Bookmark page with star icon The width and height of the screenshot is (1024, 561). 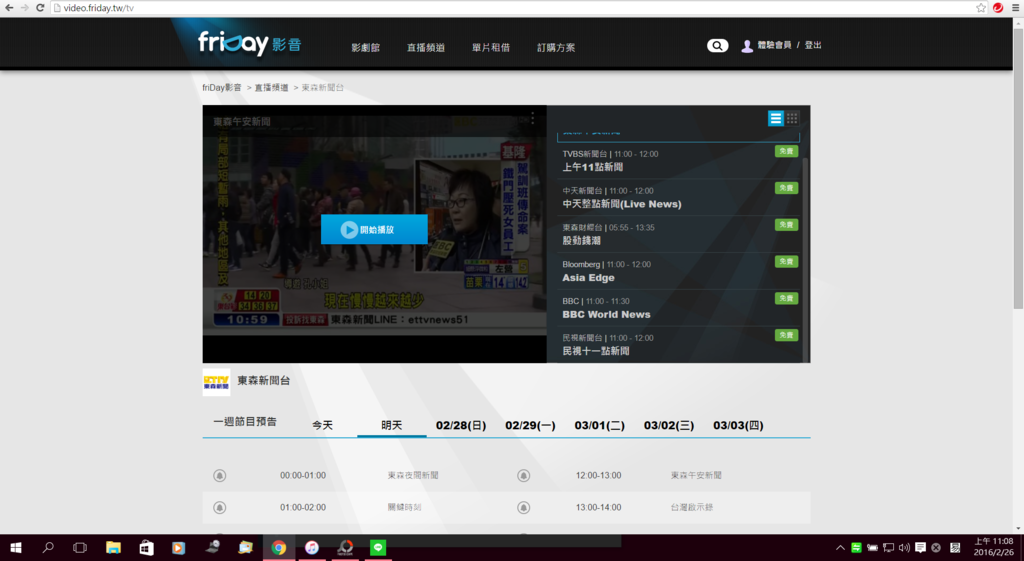[x=981, y=8]
